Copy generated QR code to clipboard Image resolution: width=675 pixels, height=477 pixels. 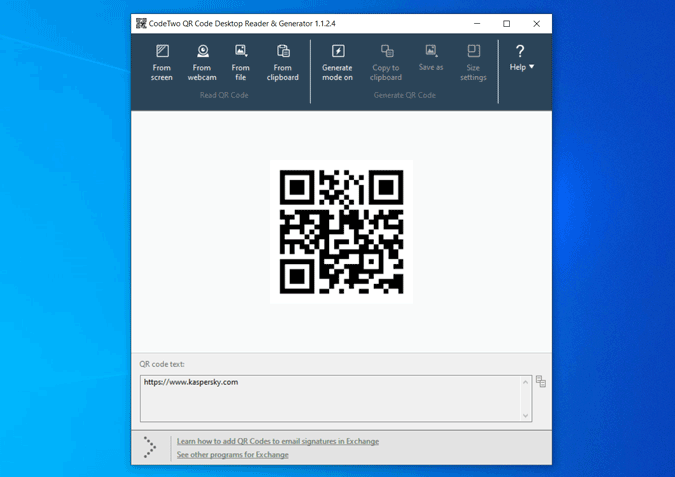386,63
